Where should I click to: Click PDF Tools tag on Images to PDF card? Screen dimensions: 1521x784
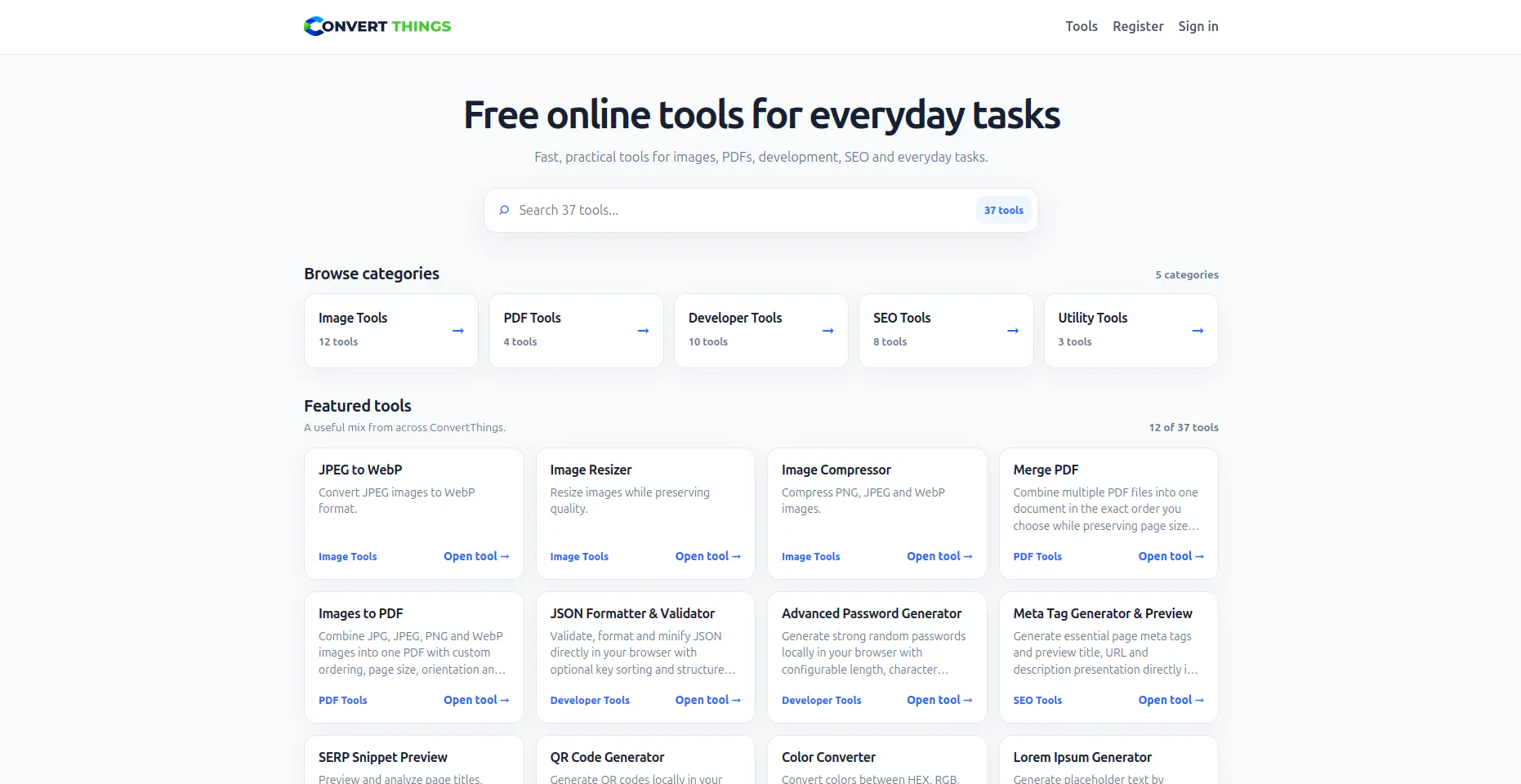coord(343,700)
